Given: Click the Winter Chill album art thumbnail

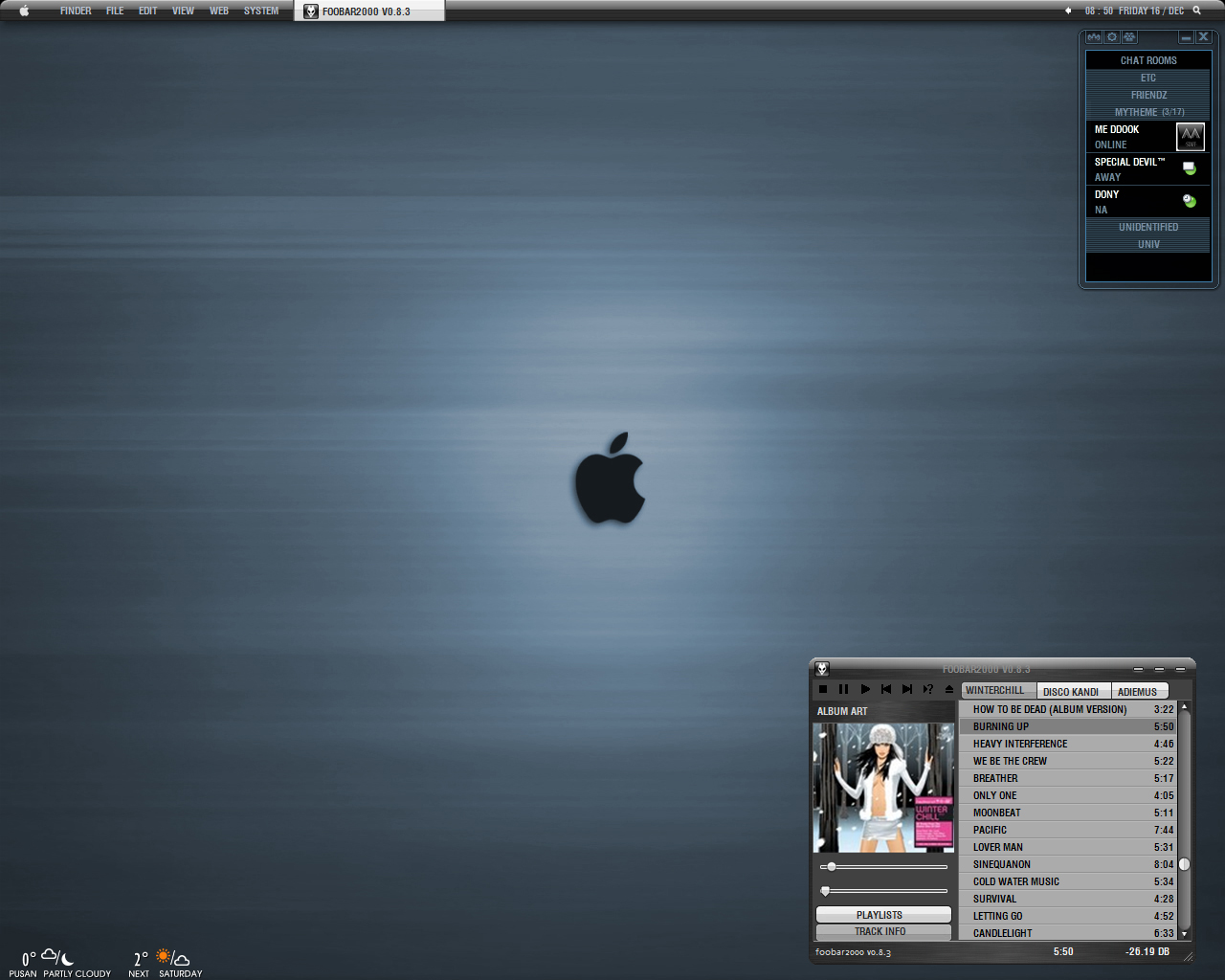Looking at the screenshot, I should pyautogui.click(x=883, y=788).
